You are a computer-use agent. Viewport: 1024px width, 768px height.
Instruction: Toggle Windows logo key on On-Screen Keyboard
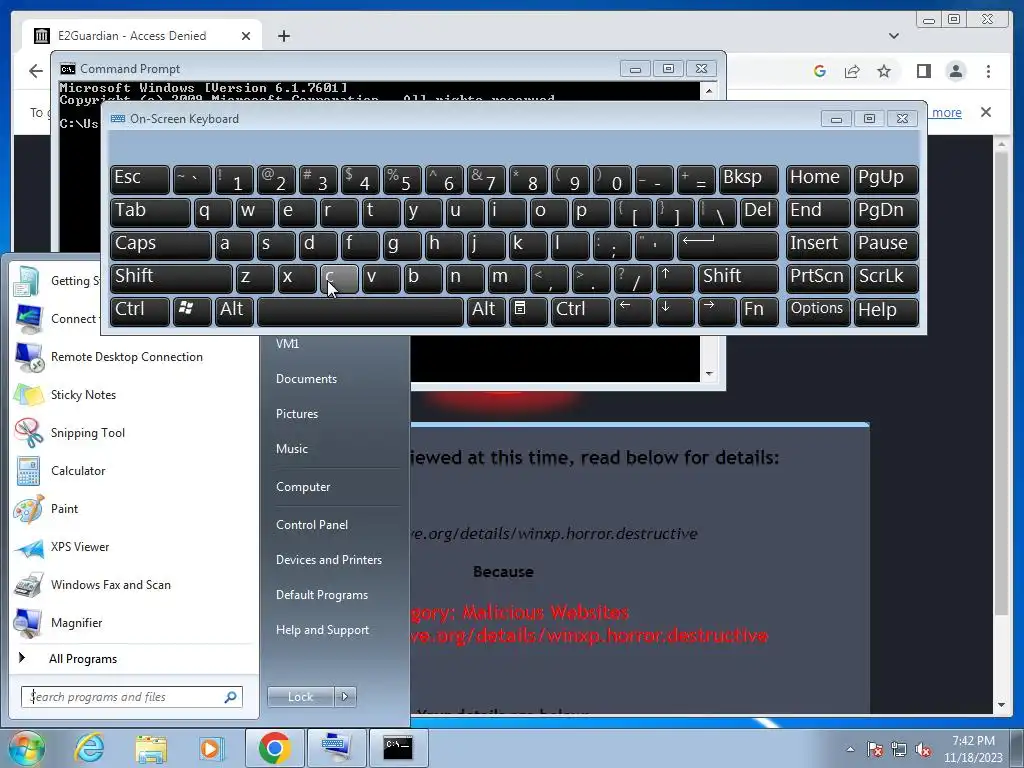coord(191,311)
